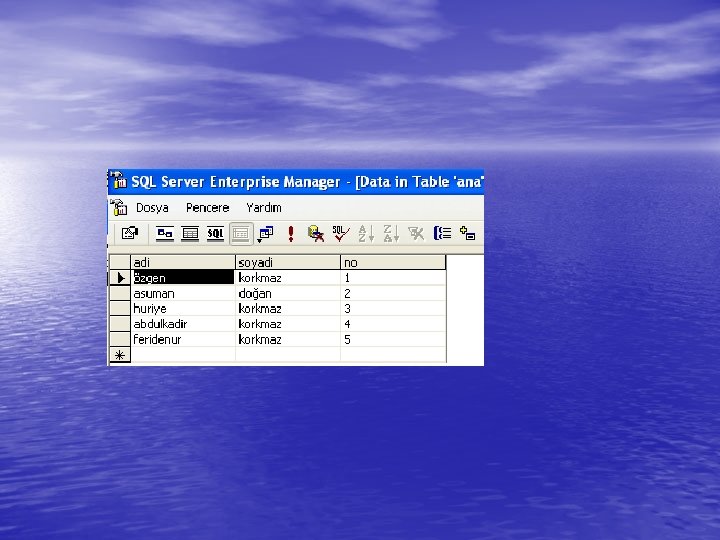Click the row selector for feridenur
Image resolution: width=720 pixels, height=540 pixels.
(x=120, y=339)
